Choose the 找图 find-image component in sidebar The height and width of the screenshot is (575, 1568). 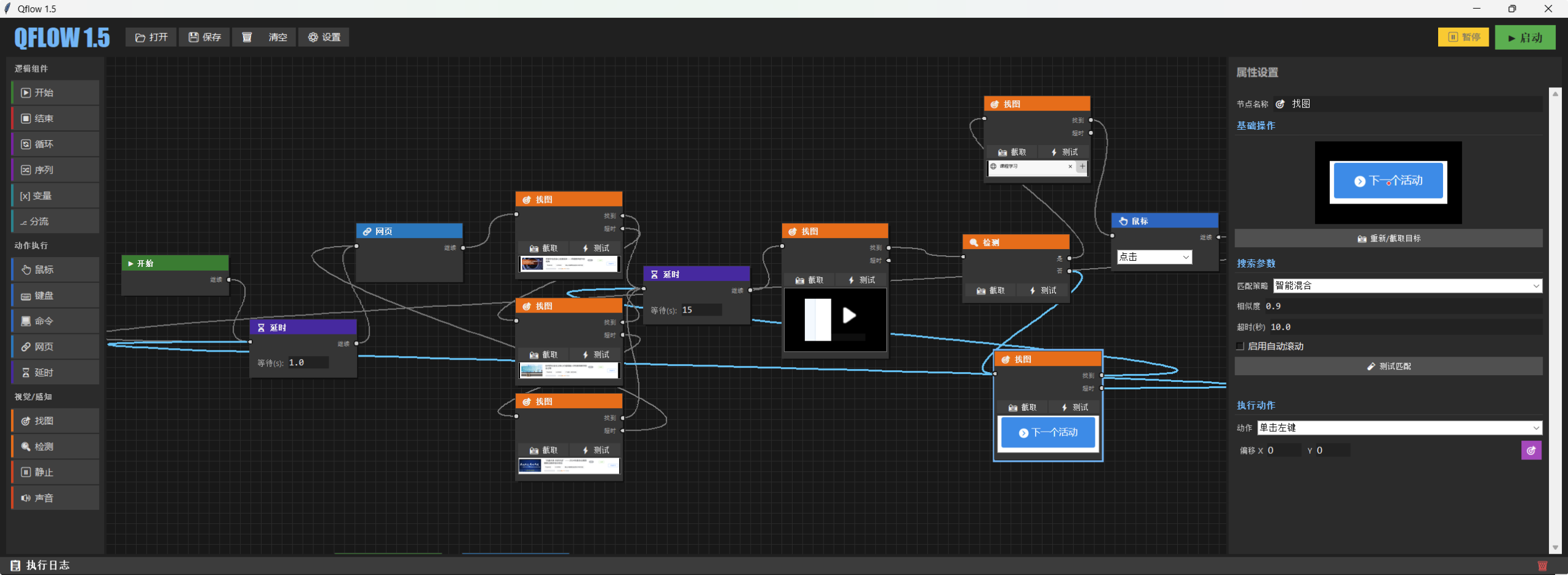[55, 421]
